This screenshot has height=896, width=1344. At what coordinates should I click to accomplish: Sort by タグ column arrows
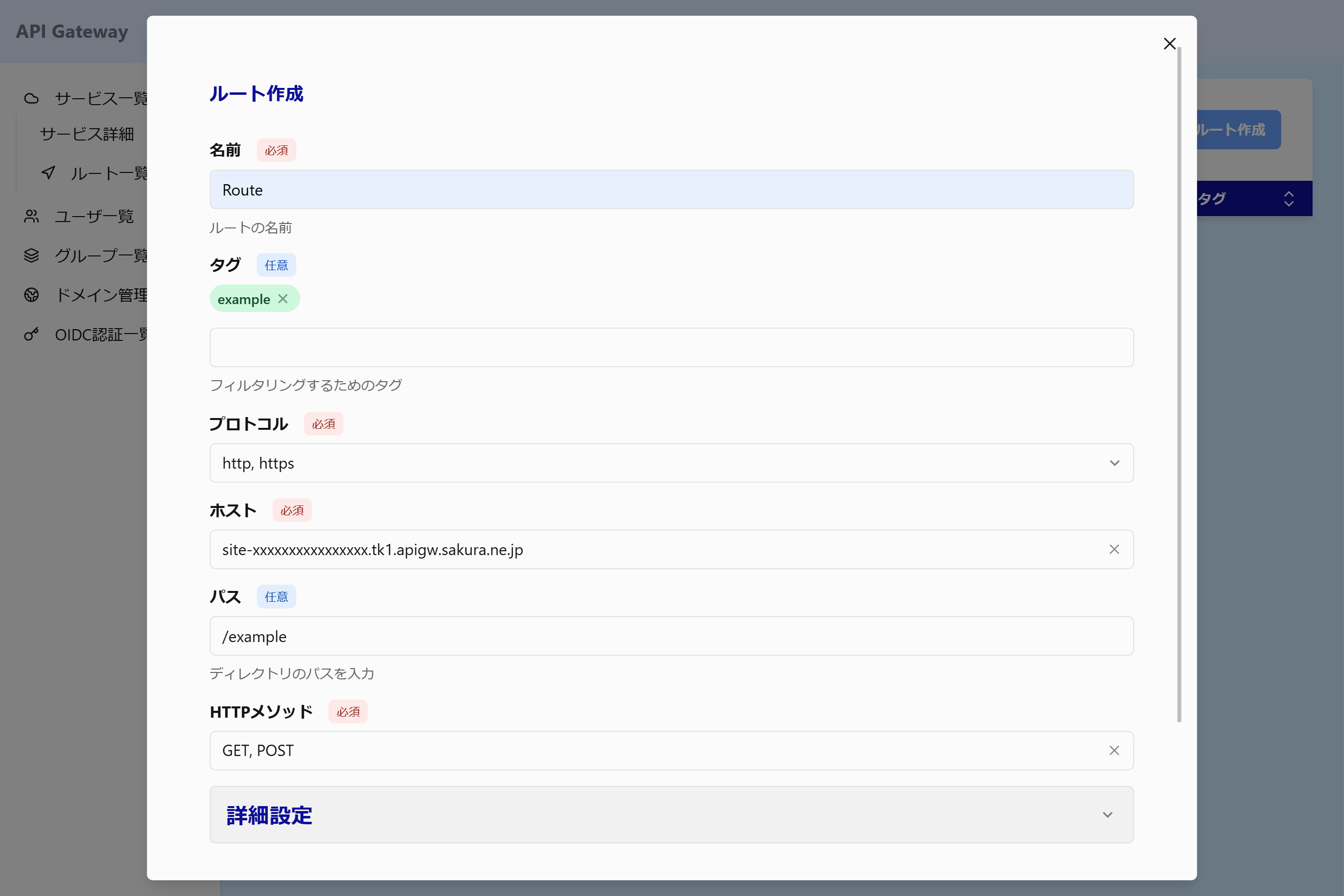pyautogui.click(x=1288, y=199)
